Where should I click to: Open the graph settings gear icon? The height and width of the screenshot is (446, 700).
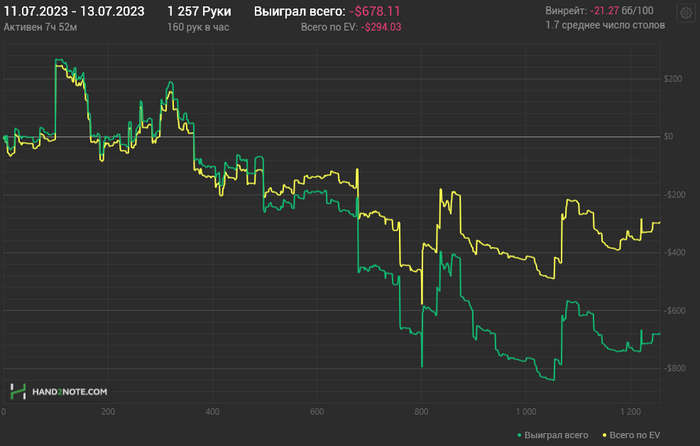point(686,13)
